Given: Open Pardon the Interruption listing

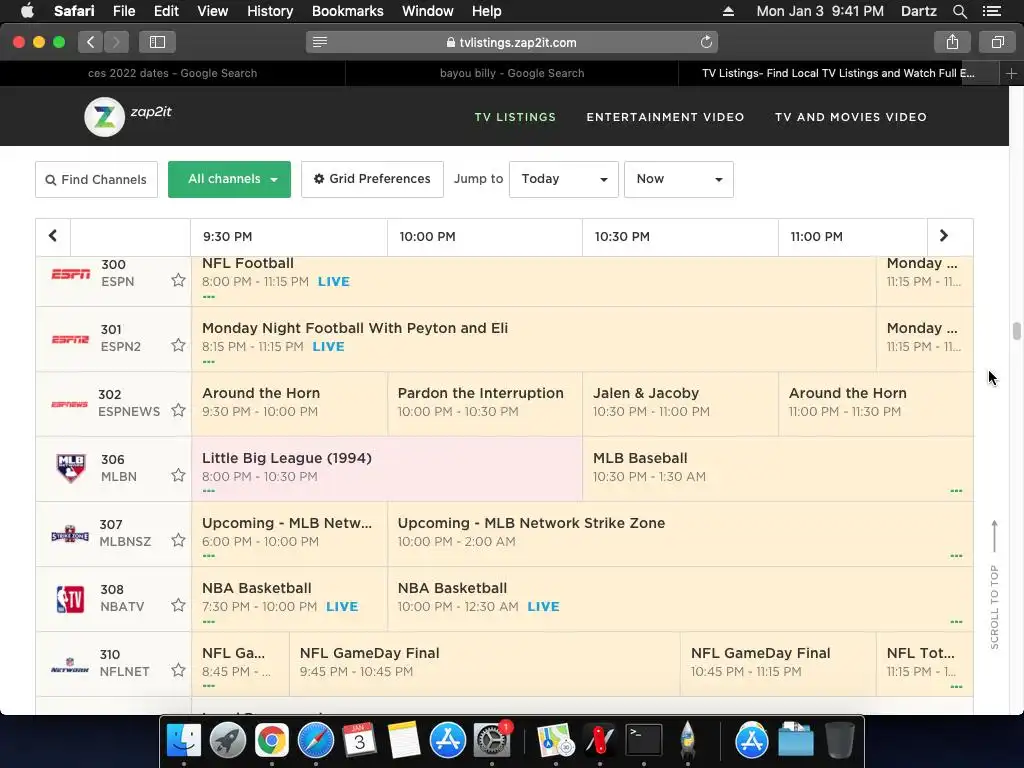Looking at the screenshot, I should point(485,404).
